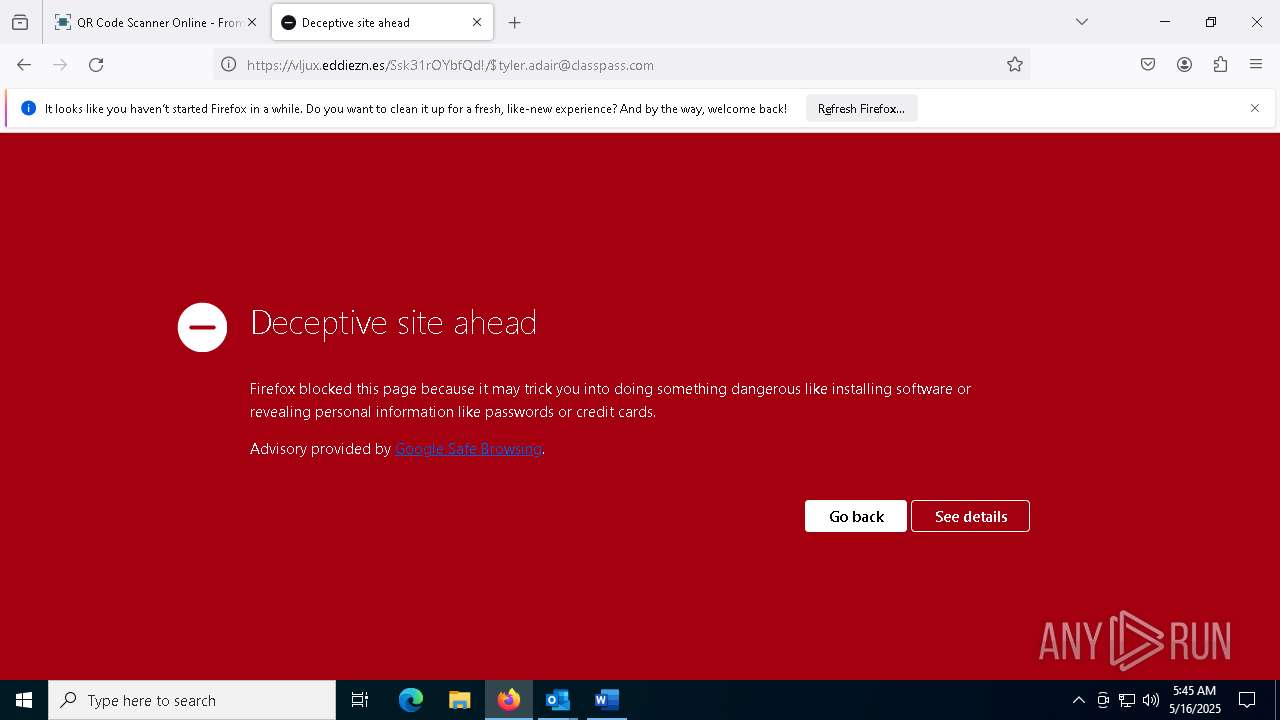Screen dimensions: 1280x720
Task: Restore down the Firefox window
Action: coord(1211,22)
